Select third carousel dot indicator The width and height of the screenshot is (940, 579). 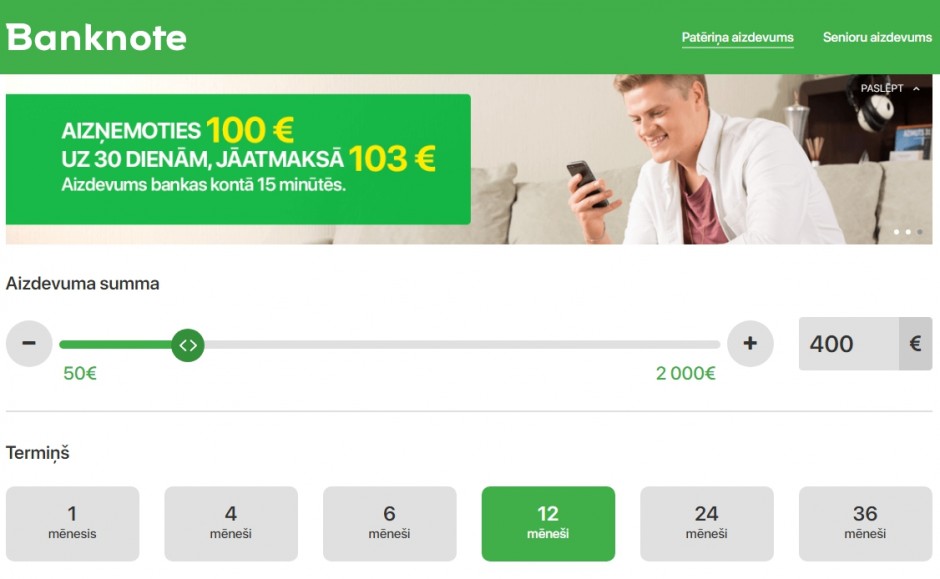click(920, 232)
